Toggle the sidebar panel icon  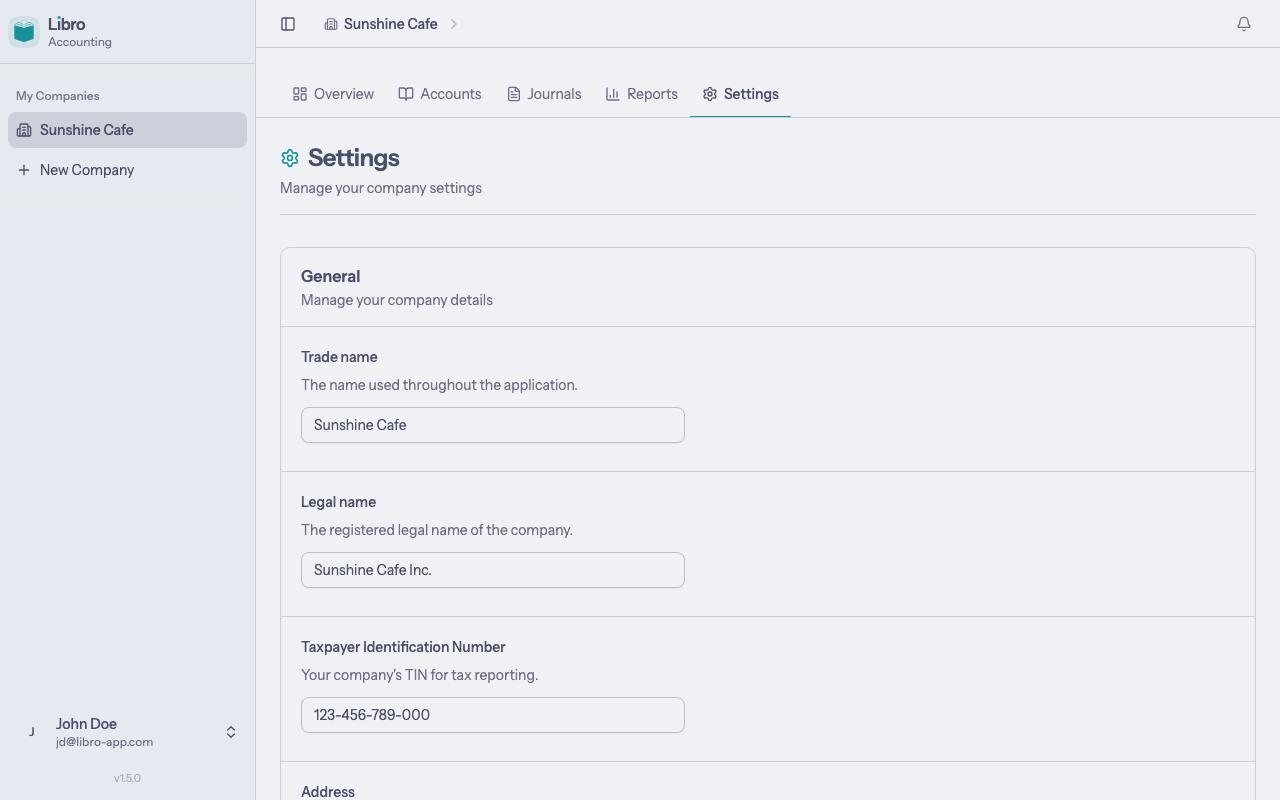(x=288, y=24)
